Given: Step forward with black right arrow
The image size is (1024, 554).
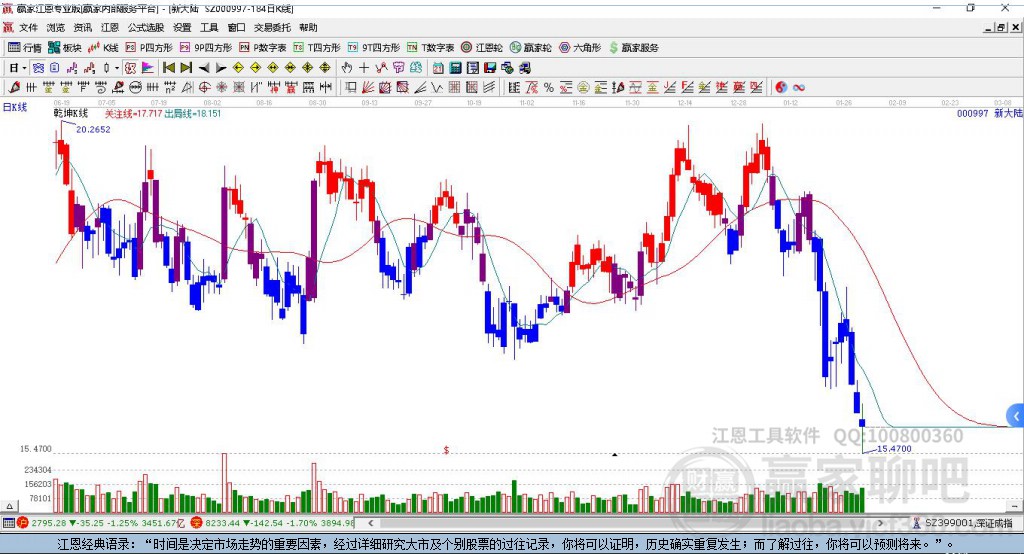Looking at the screenshot, I should click(x=221, y=68).
